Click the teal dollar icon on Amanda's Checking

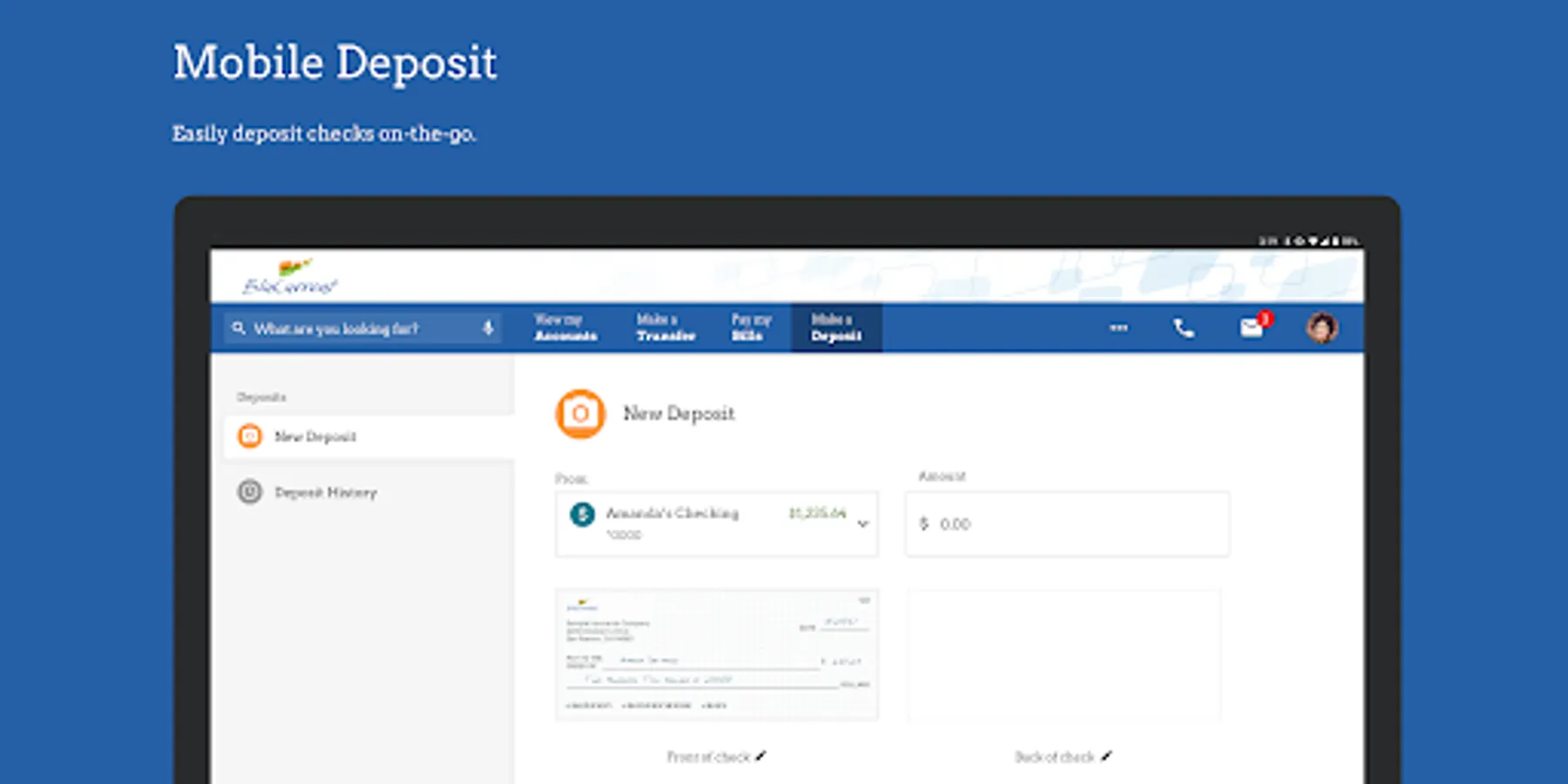[582, 515]
